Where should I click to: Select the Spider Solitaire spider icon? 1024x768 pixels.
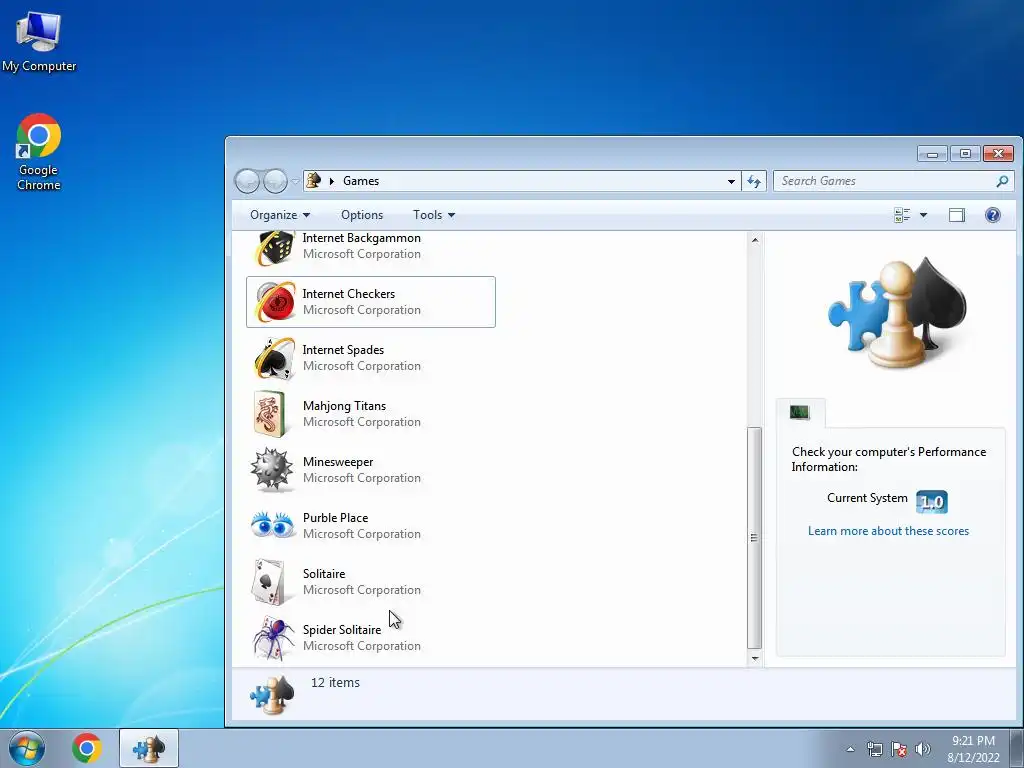274,638
